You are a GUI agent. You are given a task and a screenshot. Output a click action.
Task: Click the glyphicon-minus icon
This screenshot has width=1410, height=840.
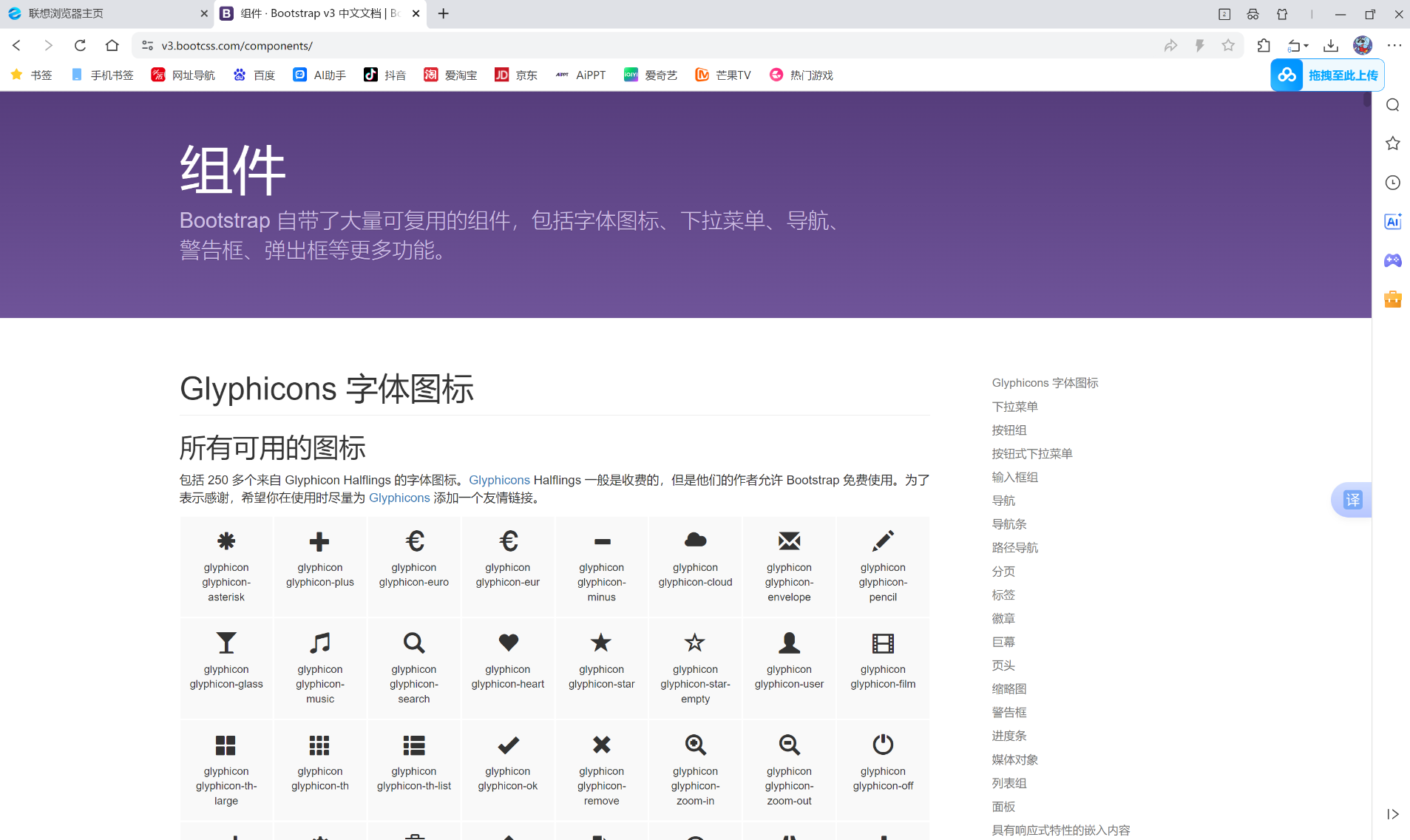coord(602,542)
